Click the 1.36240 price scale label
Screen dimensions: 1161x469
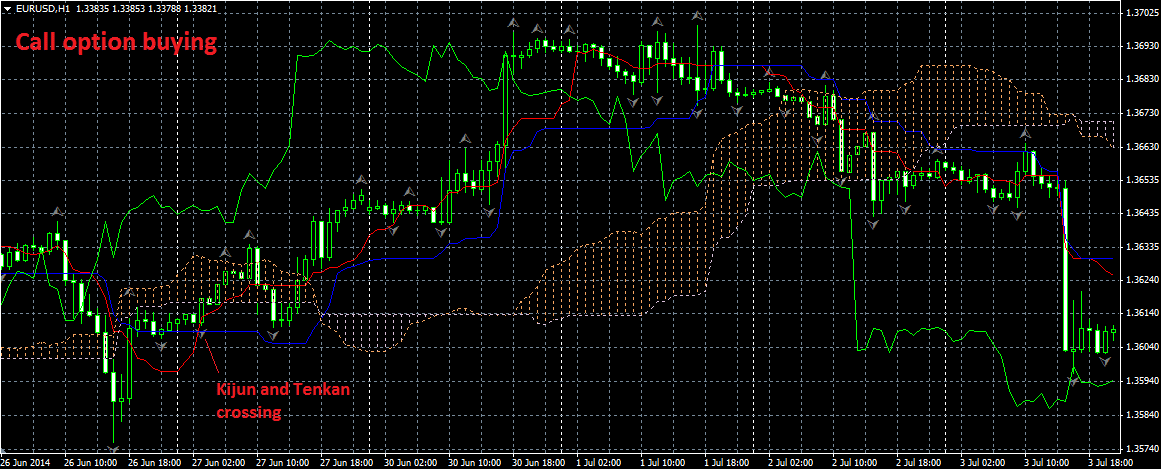pos(1141,280)
